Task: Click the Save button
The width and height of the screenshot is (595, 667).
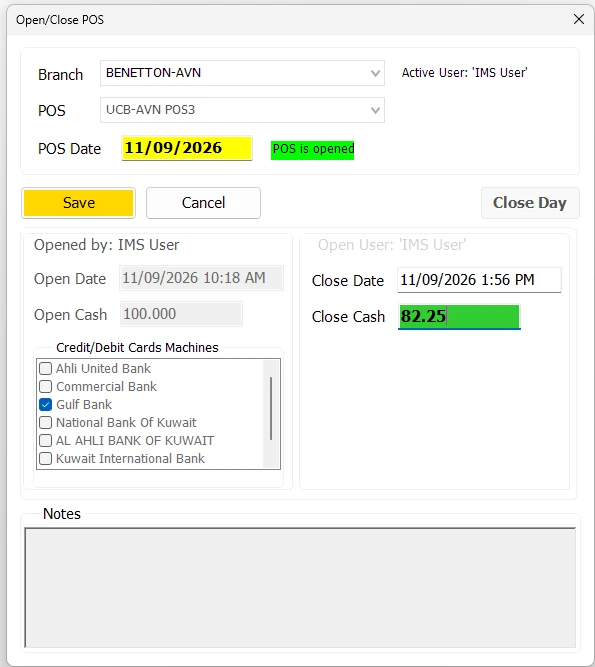Action: (79, 203)
